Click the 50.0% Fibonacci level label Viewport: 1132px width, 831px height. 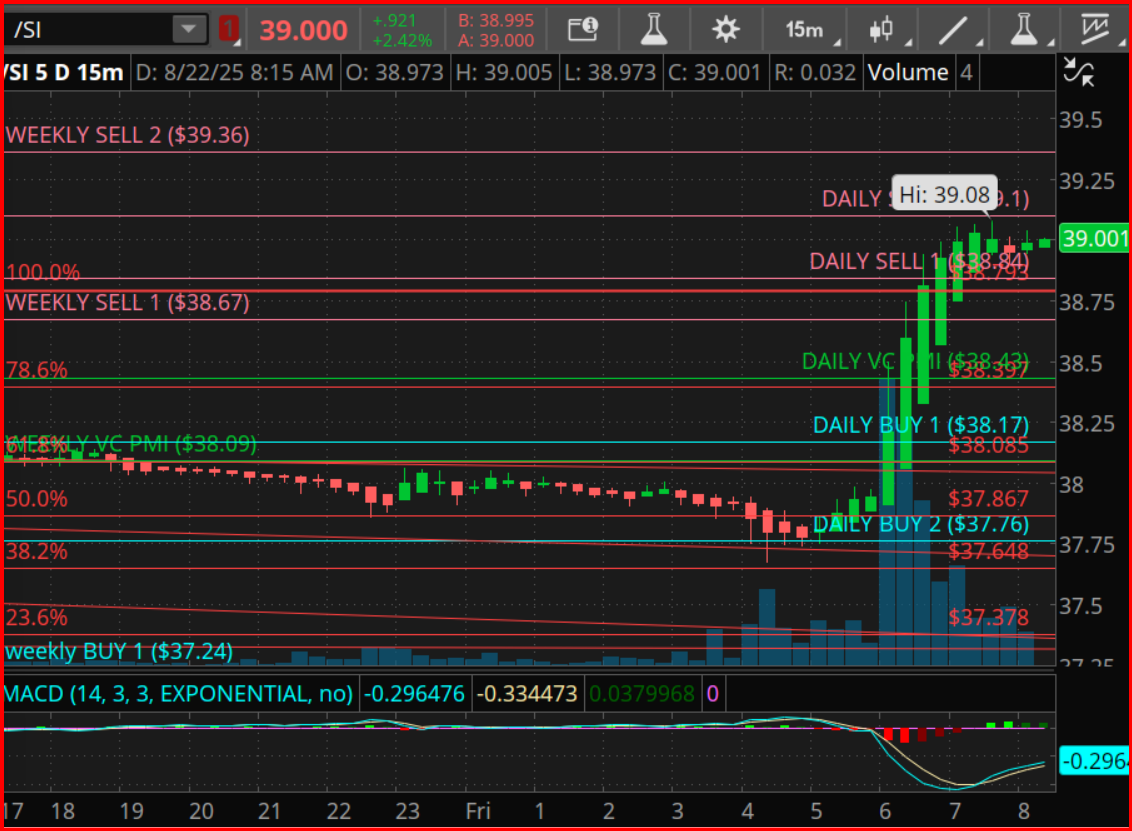pos(36,498)
